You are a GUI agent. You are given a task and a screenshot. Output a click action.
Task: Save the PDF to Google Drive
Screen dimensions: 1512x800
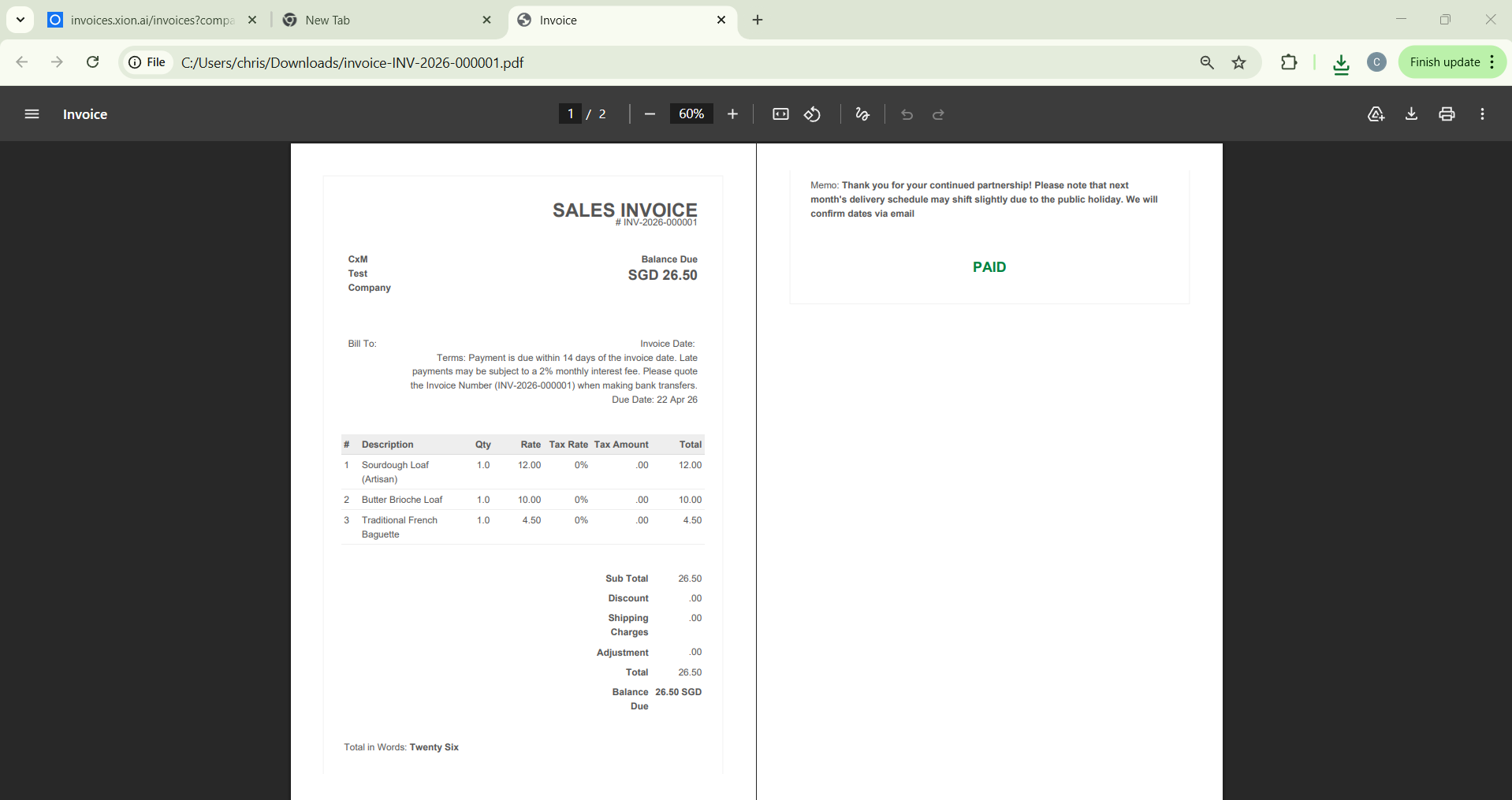pyautogui.click(x=1376, y=114)
